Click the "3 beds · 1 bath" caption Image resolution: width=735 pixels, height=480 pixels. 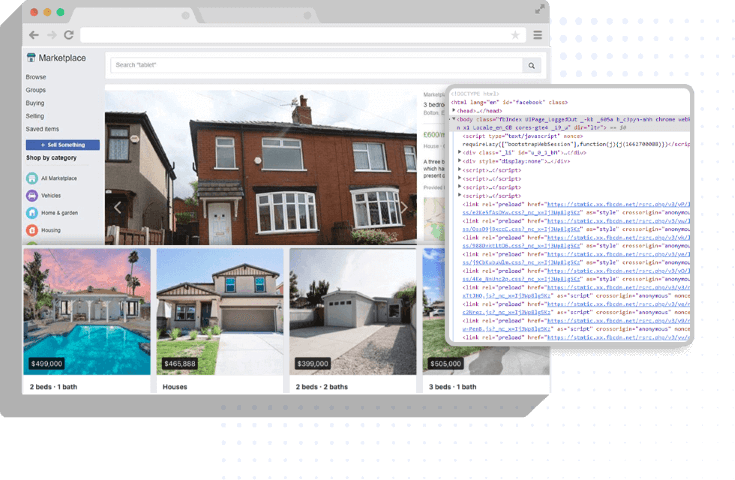[x=452, y=387]
